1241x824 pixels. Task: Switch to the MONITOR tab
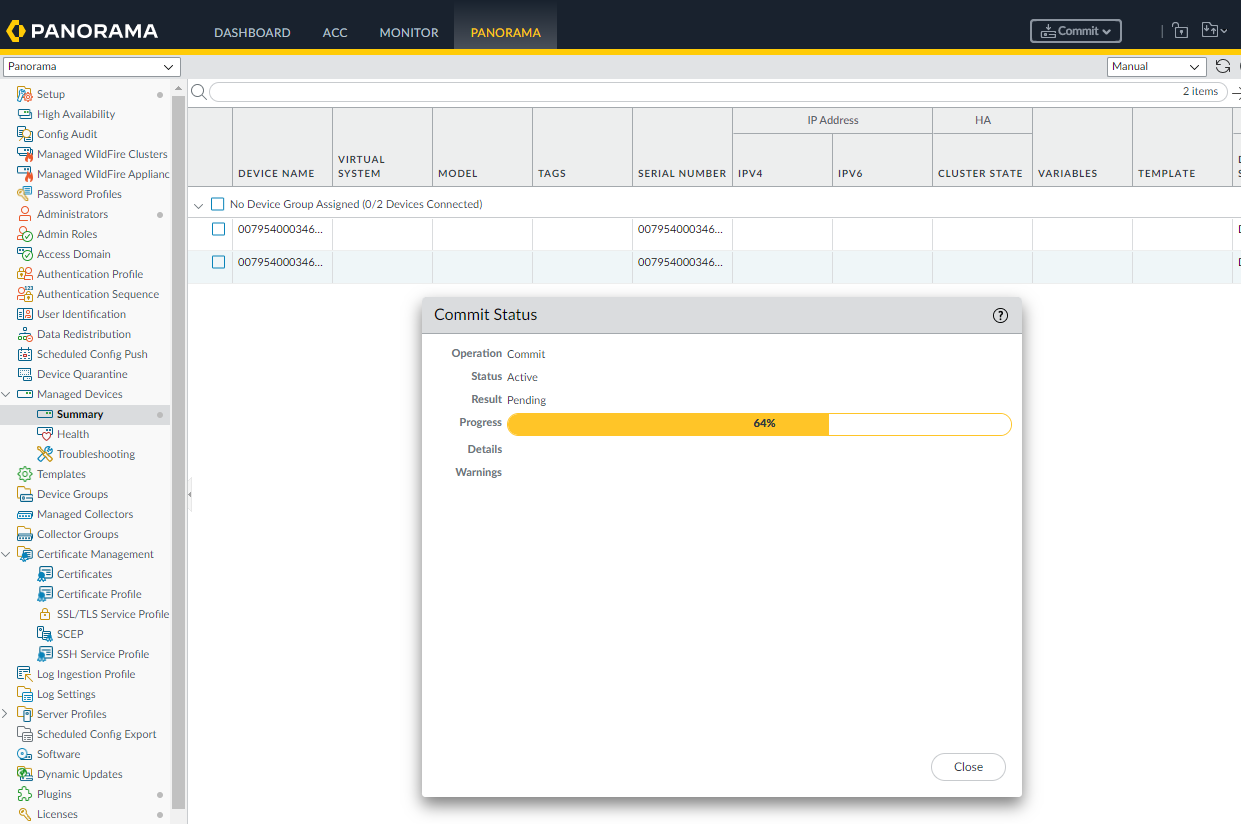coord(409,32)
